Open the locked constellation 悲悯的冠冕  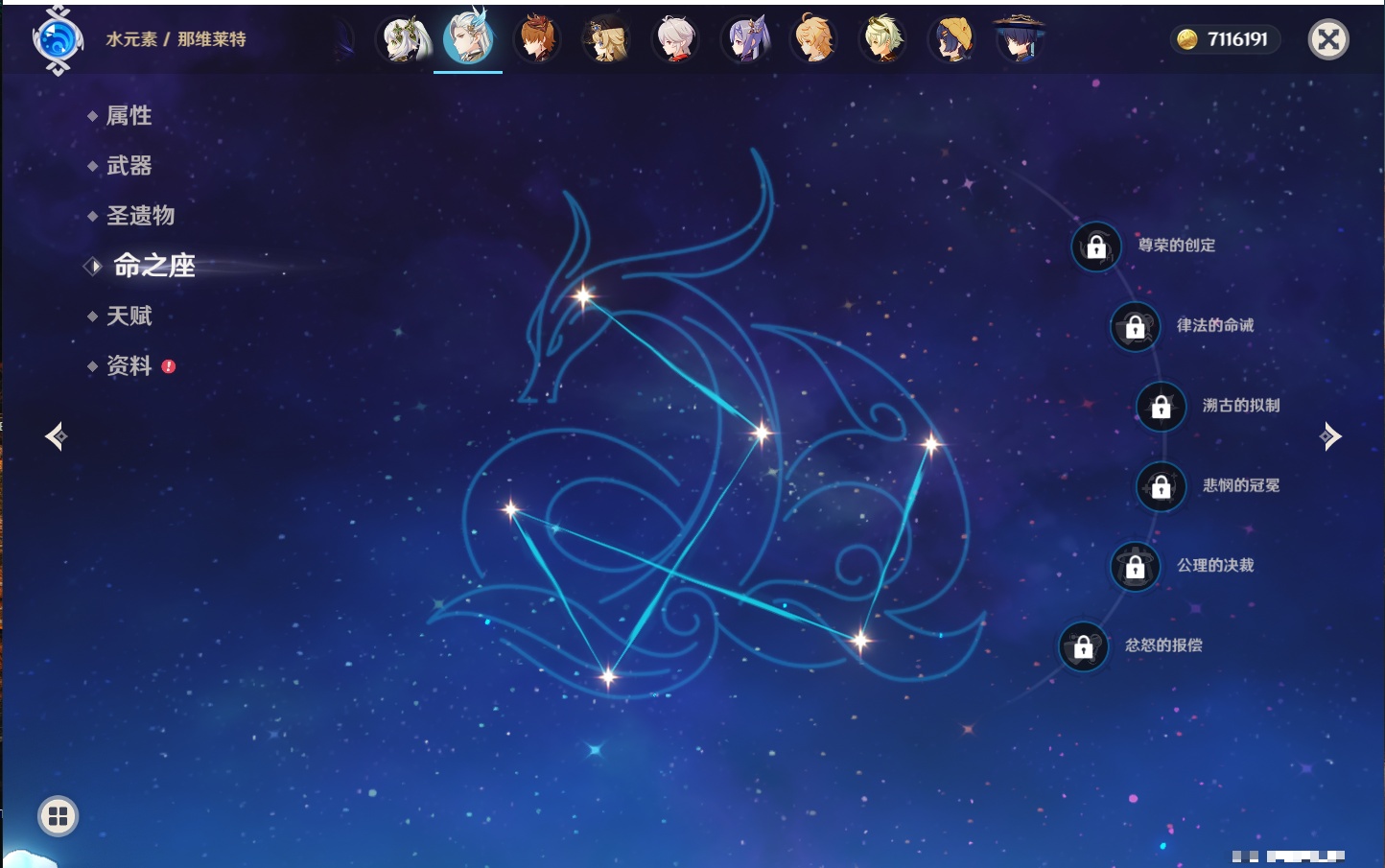(x=1161, y=486)
